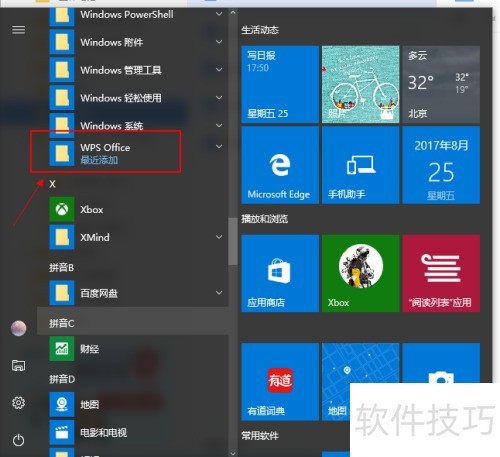Viewport: 500px width, 457px height.
Task: Click the WPS Office folder icon
Action: 62,153
